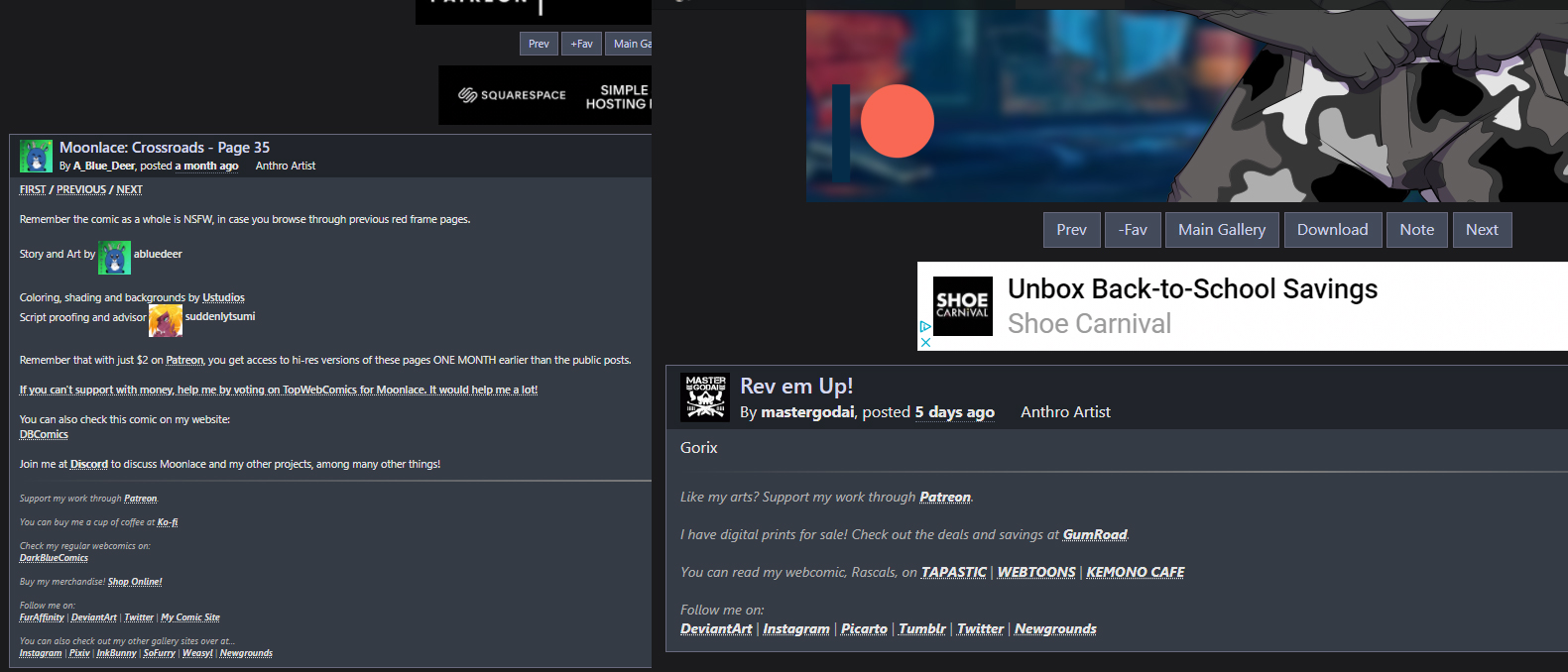Open Twitter link in mastergodai's description
Viewport: 1568px width, 672px height.
point(980,628)
